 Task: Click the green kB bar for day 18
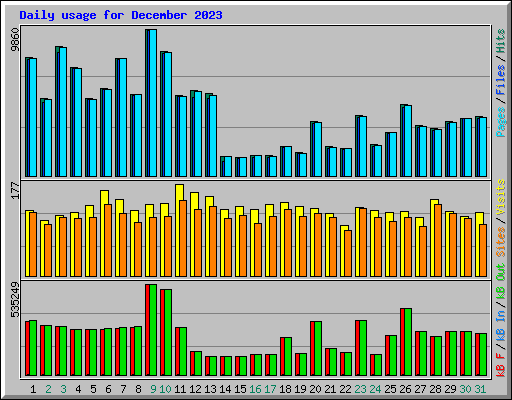point(288,357)
